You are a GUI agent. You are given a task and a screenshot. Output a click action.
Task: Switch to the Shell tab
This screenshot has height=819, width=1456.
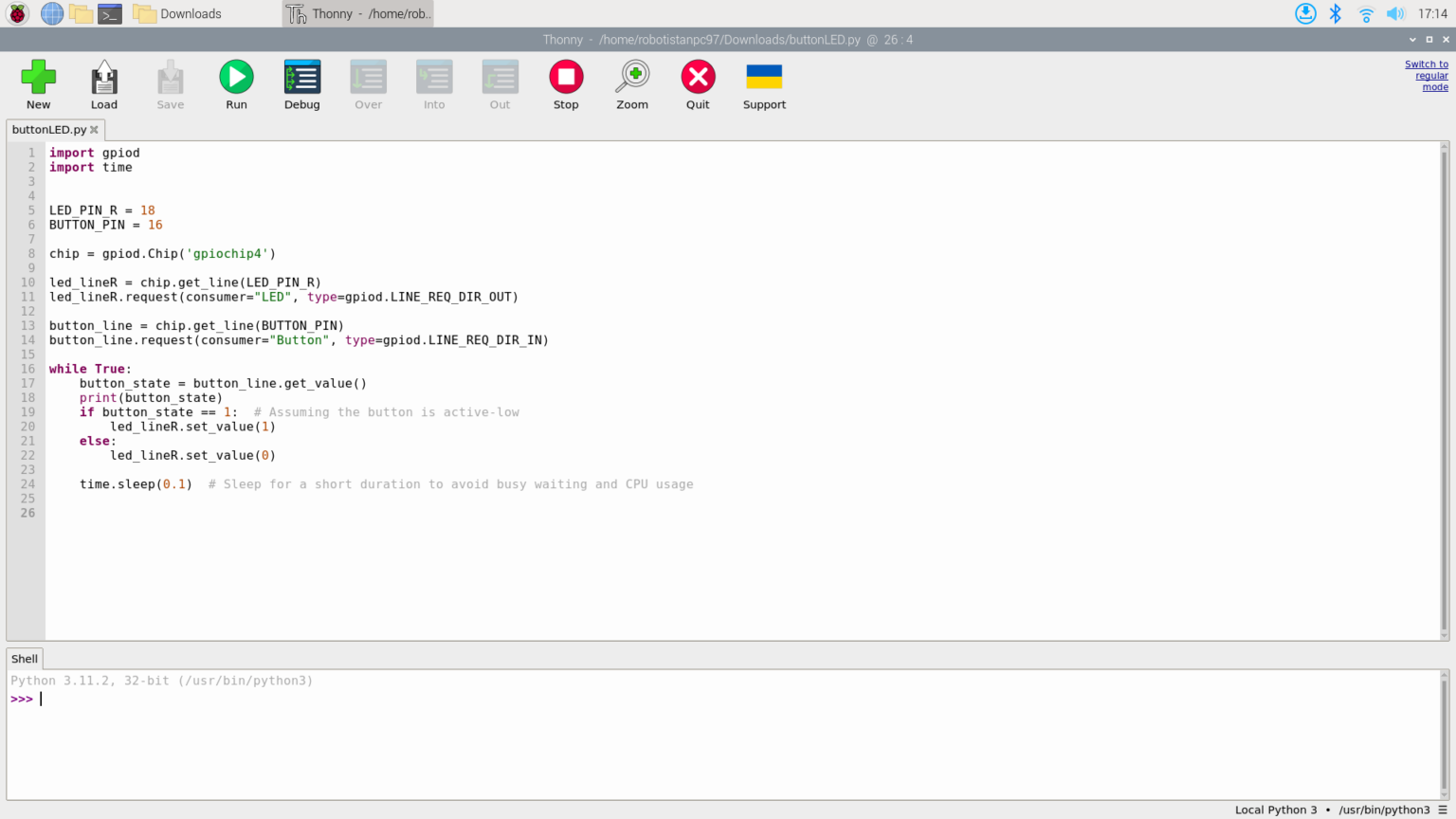24,658
